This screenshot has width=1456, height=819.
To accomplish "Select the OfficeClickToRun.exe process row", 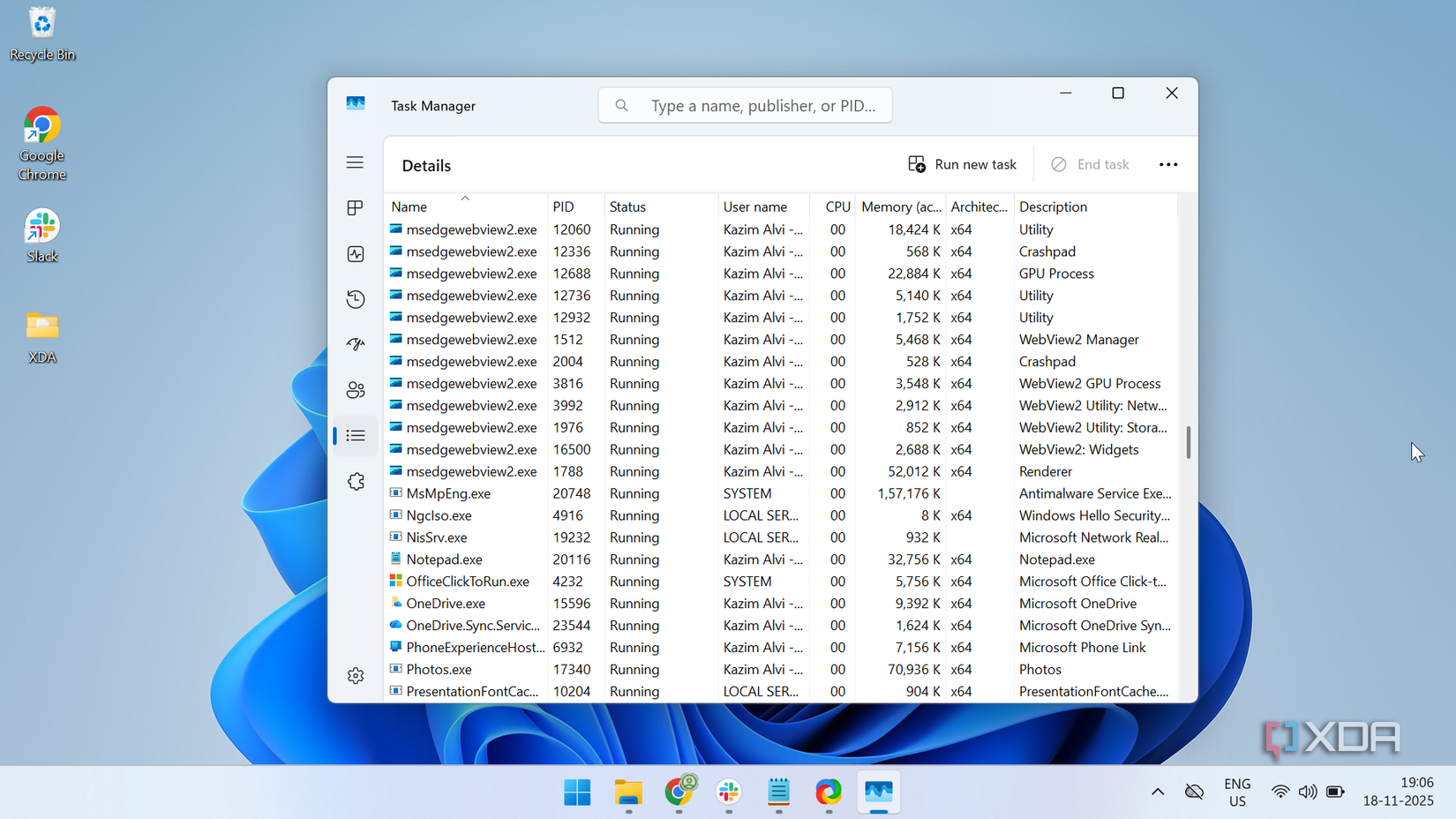I will [781, 582].
